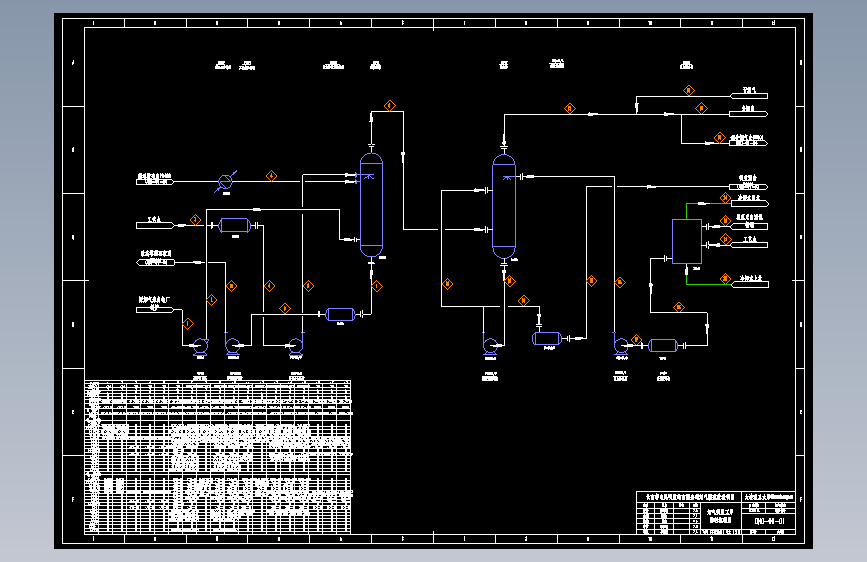The image size is (867, 562).
Task: Click the drawing number cell in the title block
Action: pos(769,521)
